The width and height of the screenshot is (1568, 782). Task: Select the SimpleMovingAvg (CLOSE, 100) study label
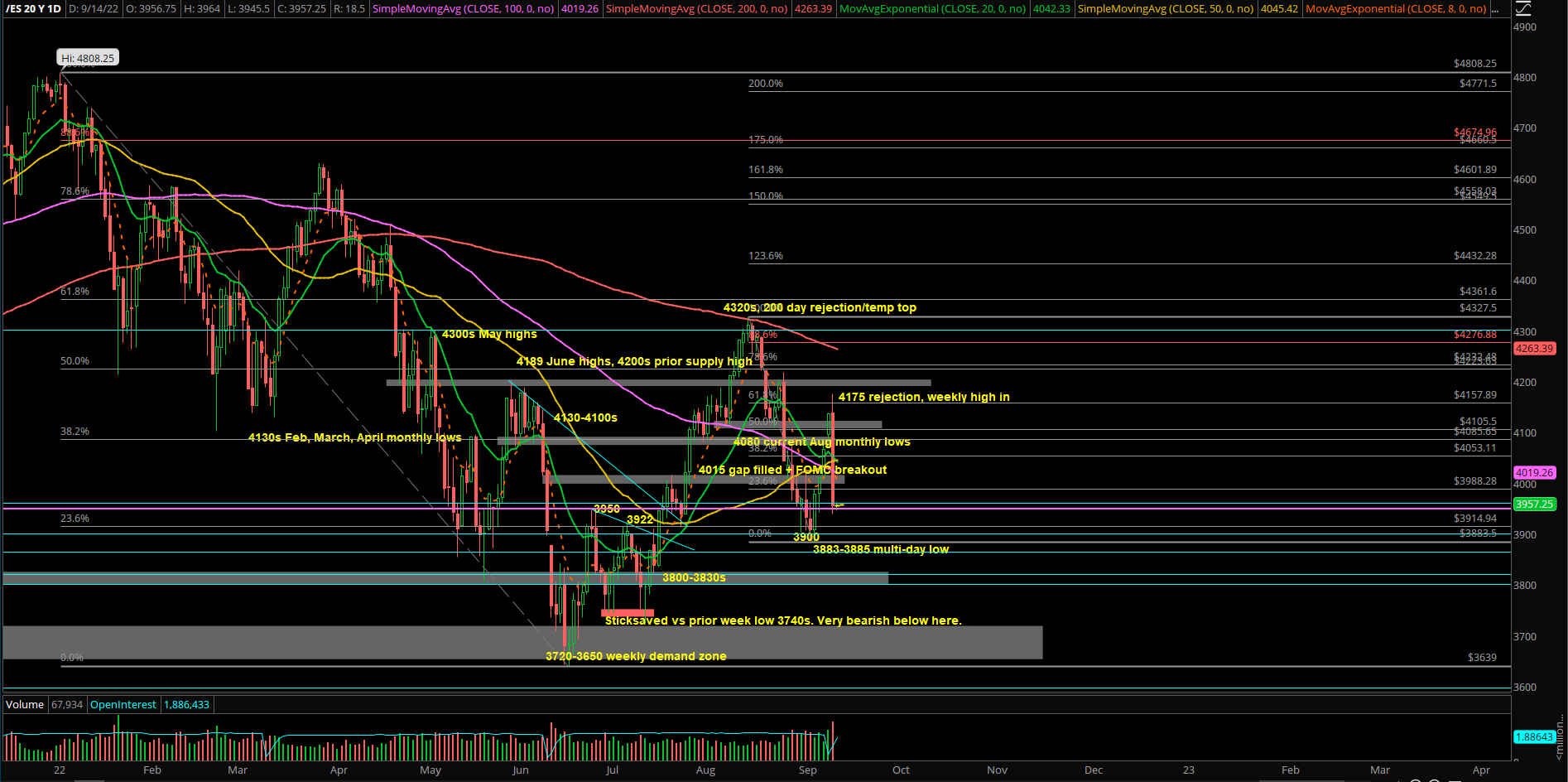click(464, 9)
